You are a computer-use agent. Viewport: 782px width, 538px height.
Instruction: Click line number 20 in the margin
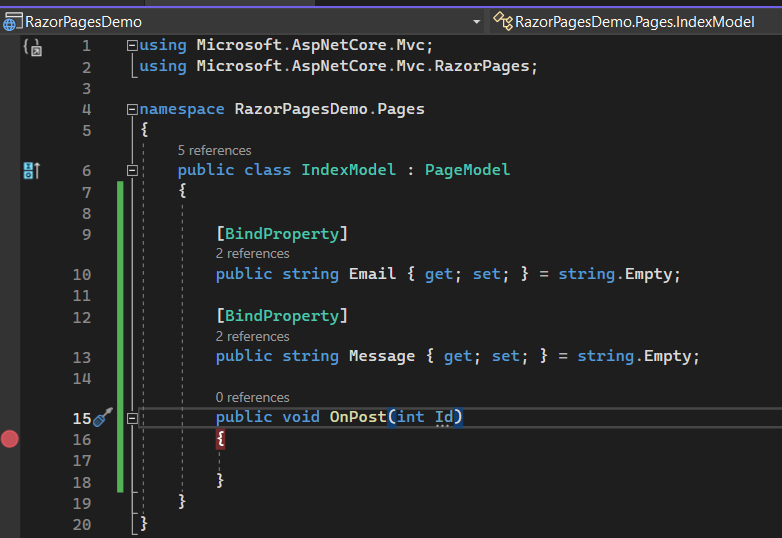click(82, 525)
